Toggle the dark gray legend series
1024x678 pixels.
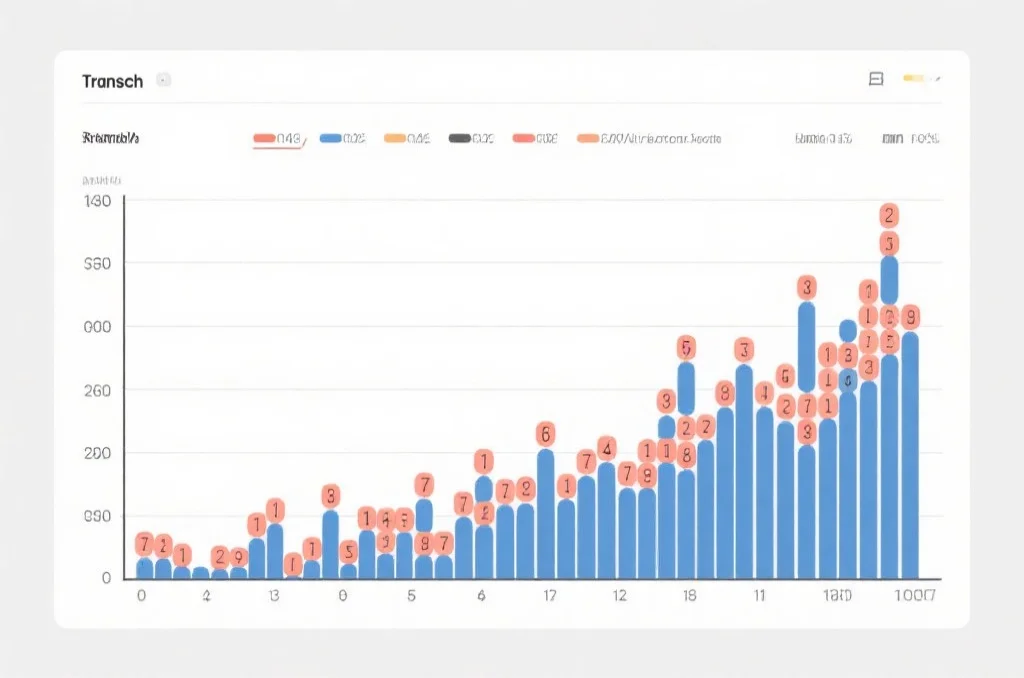[x=471, y=139]
